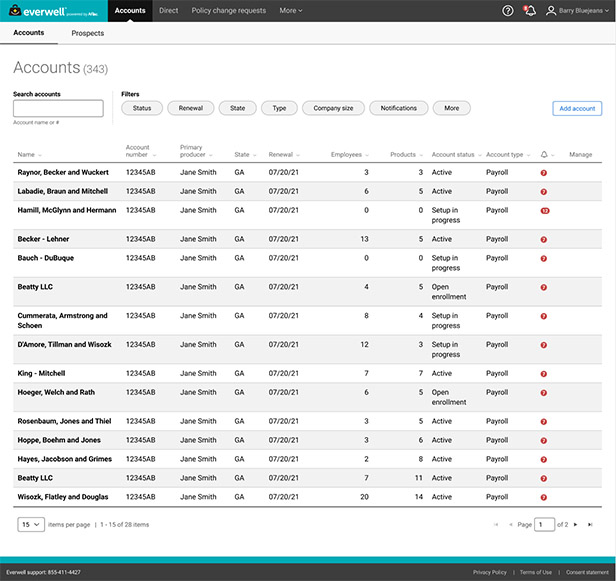The image size is (616, 581).
Task: Open the Type filter
Action: pos(279,108)
